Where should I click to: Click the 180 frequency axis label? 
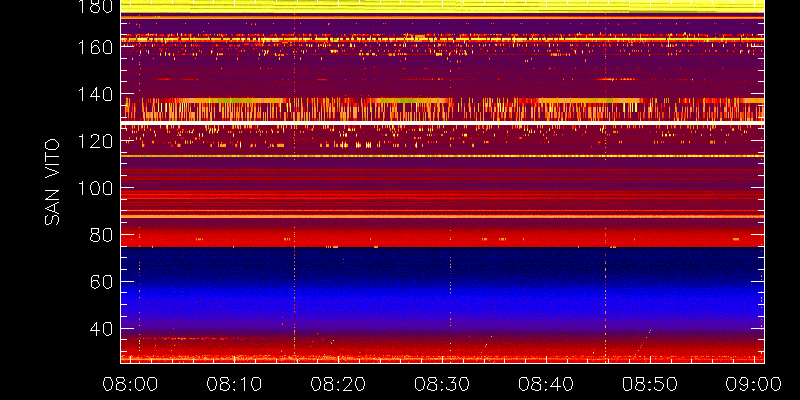tap(94, 6)
